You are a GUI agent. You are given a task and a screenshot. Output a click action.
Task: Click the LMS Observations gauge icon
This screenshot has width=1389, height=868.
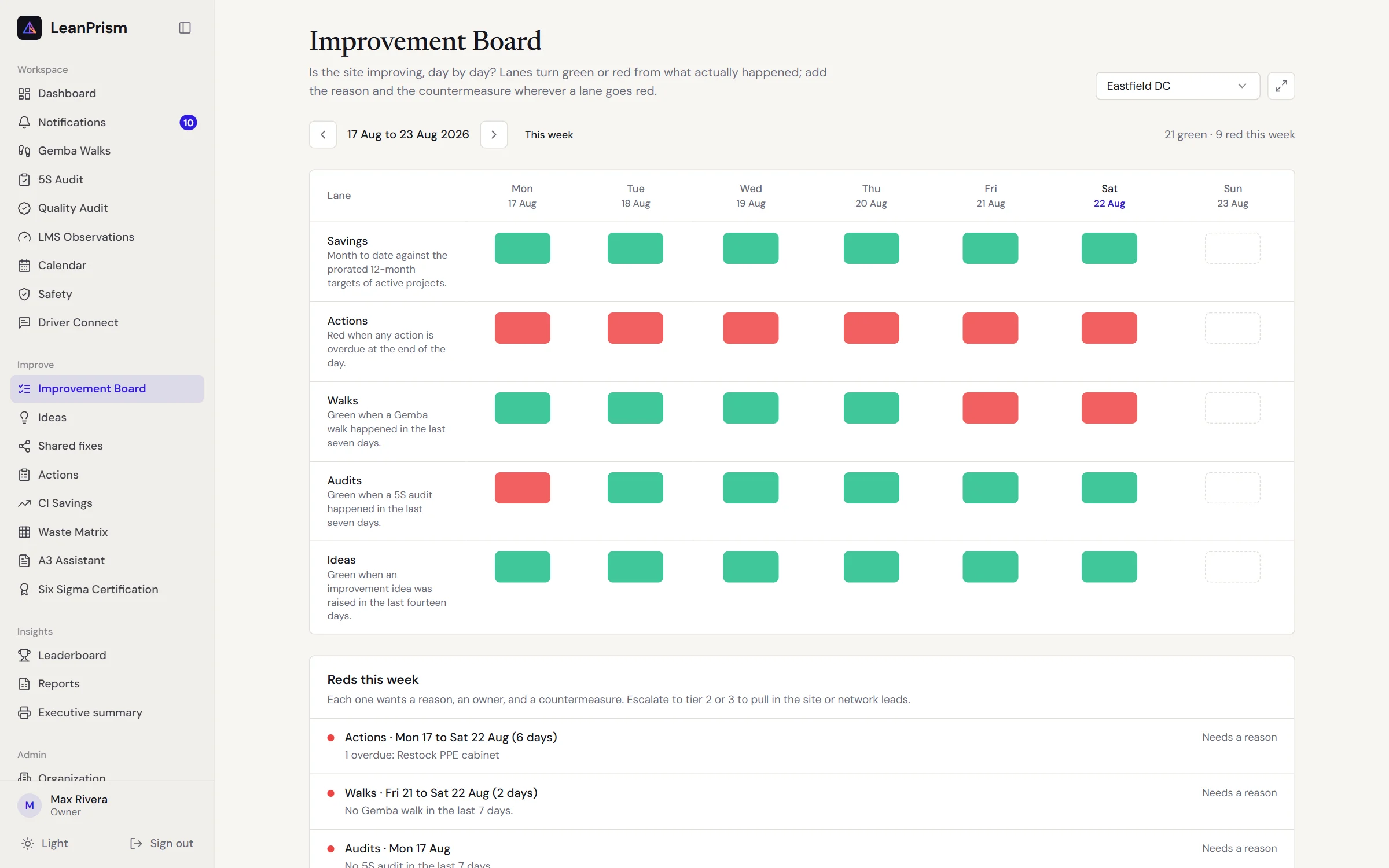(x=24, y=237)
